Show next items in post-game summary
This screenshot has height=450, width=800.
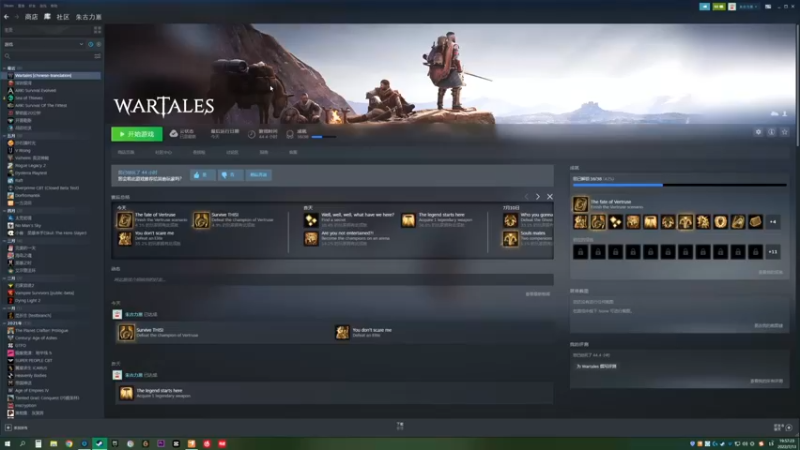[538, 196]
